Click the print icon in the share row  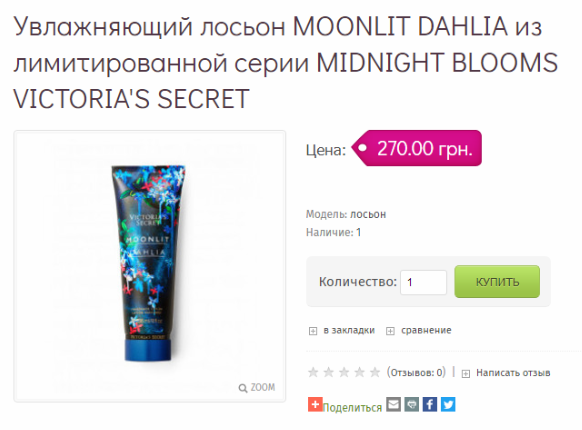coord(411,404)
